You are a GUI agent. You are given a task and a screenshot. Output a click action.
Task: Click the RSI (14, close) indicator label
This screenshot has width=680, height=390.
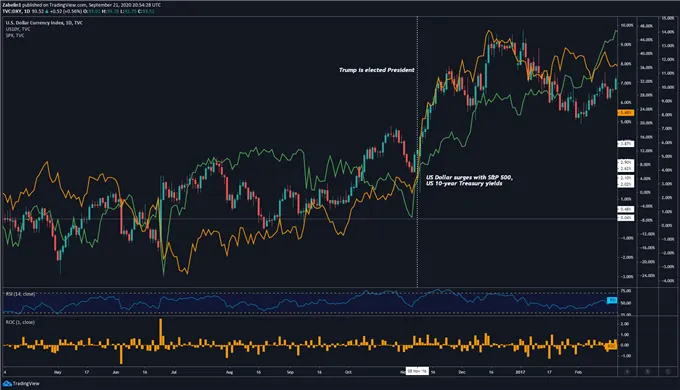click(20, 294)
